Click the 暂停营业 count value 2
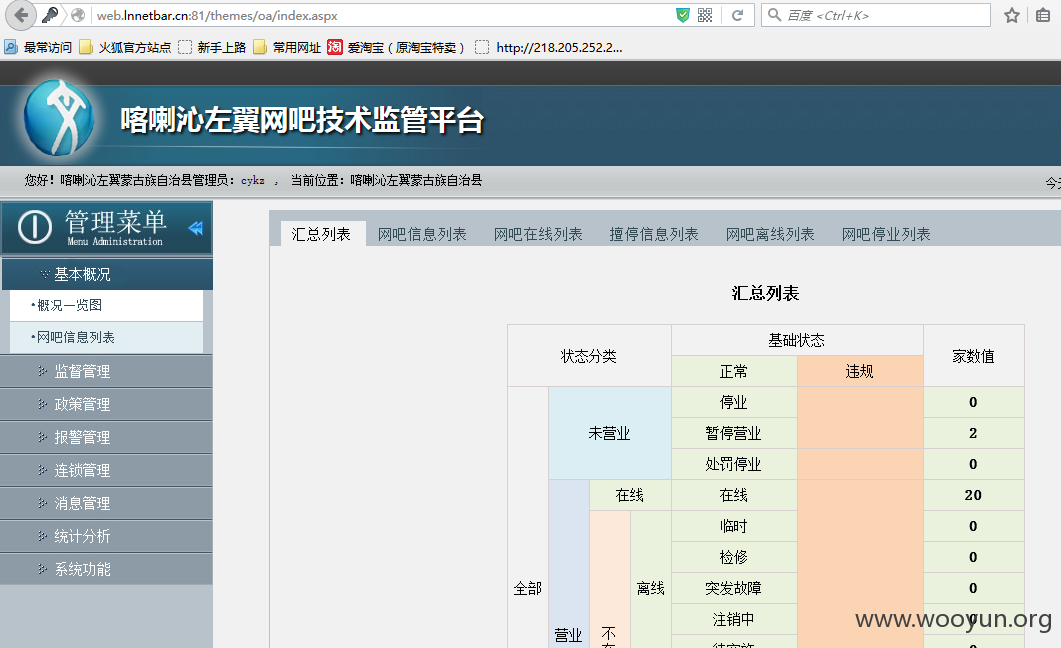 (973, 433)
